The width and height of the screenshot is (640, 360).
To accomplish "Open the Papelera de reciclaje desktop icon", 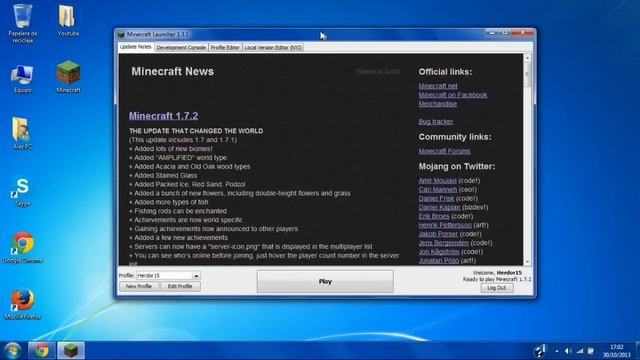I will point(22,24).
